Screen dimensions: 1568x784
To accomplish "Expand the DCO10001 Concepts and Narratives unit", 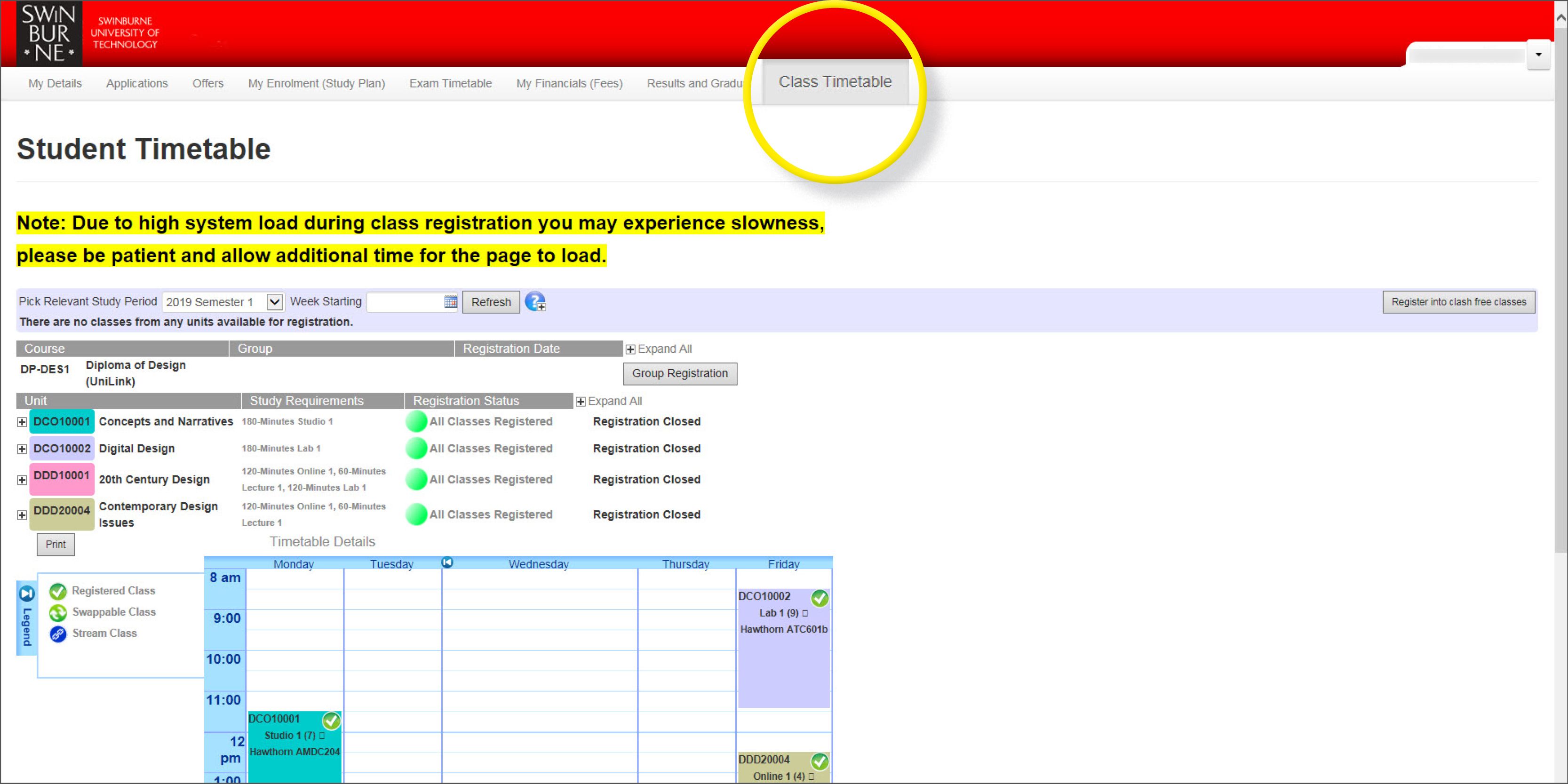I will [x=22, y=422].
